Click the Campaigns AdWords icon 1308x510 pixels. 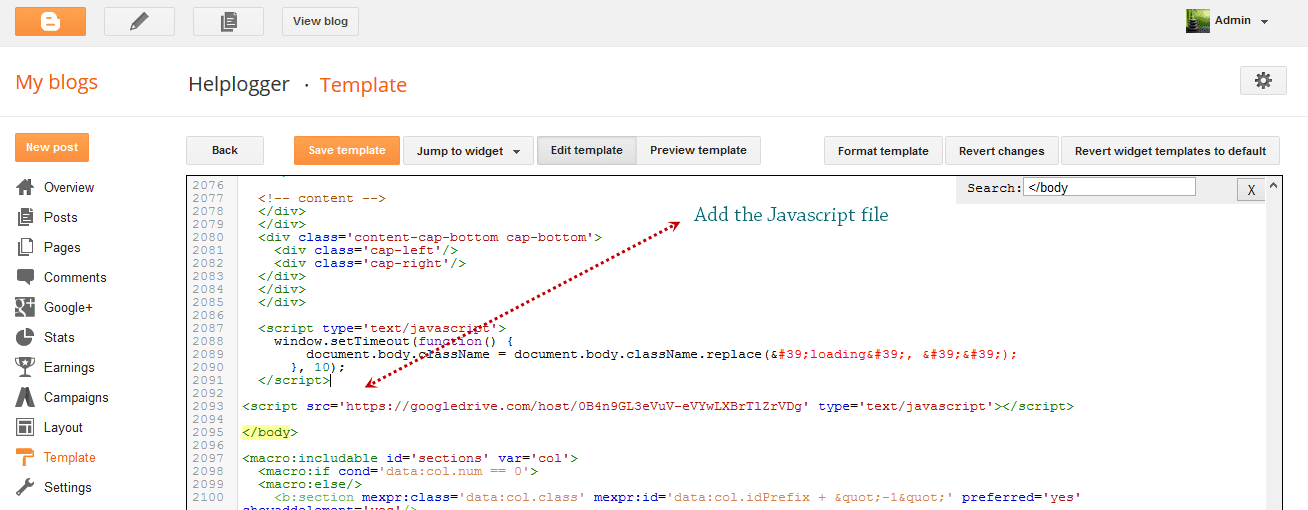[26, 397]
